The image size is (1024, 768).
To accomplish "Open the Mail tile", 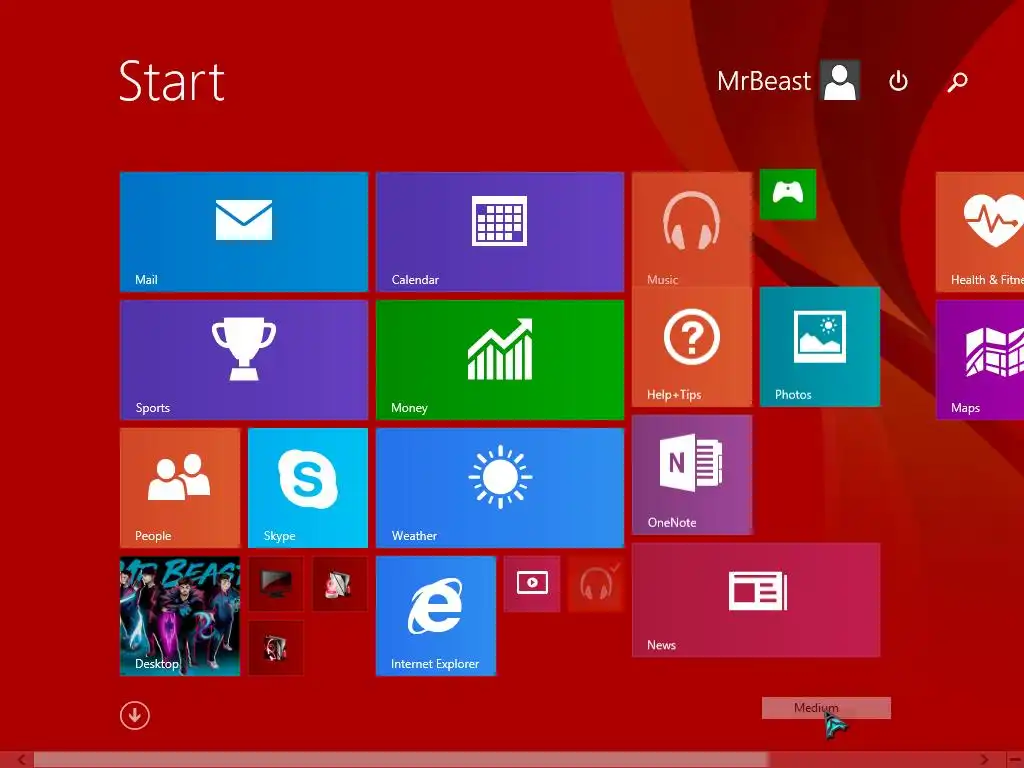I will tap(244, 231).
